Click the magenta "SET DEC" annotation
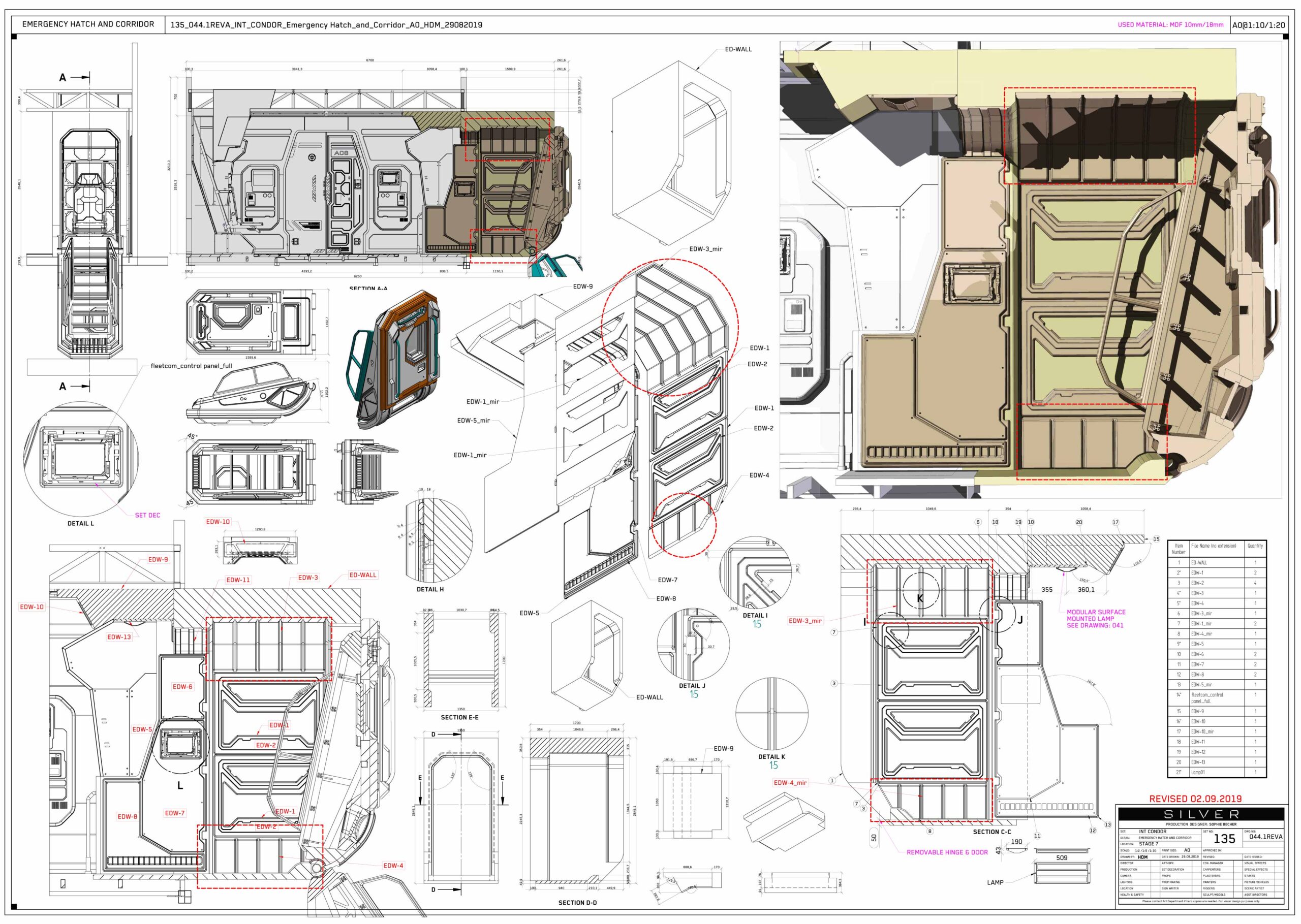1301x924 pixels. click(x=147, y=516)
